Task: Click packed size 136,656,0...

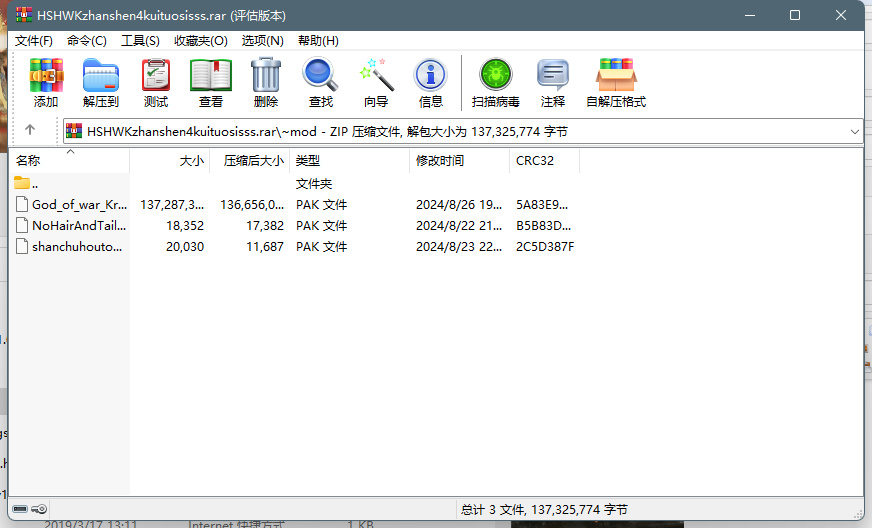Action: click(x=252, y=205)
